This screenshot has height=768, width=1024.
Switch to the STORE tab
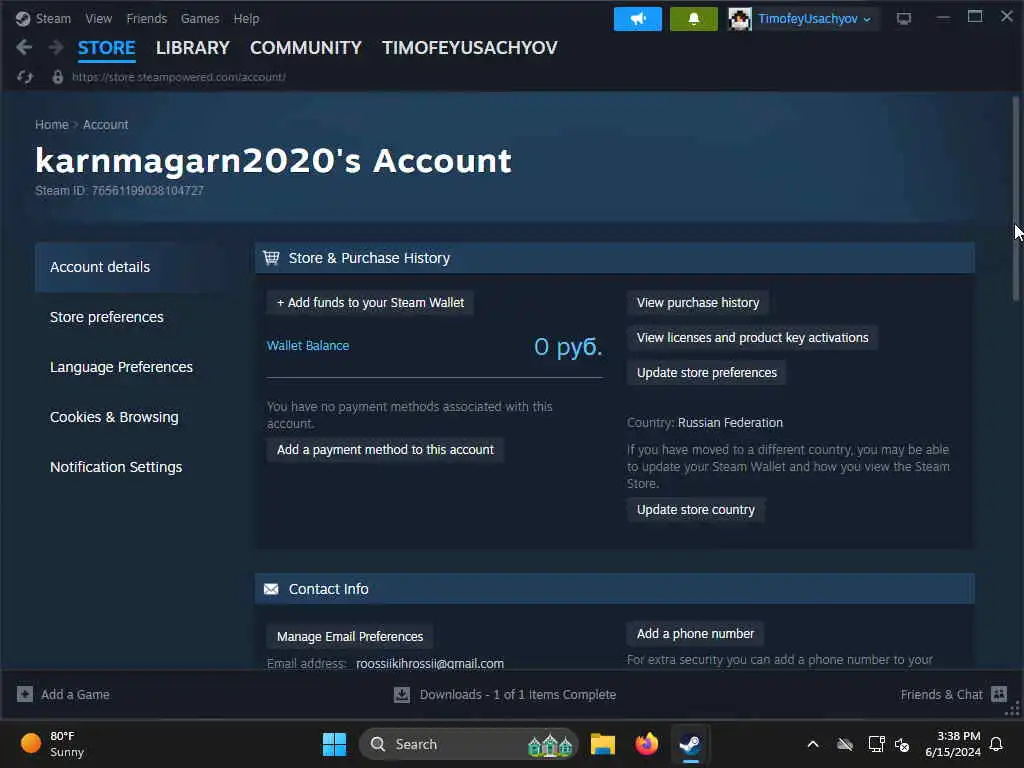click(106, 48)
